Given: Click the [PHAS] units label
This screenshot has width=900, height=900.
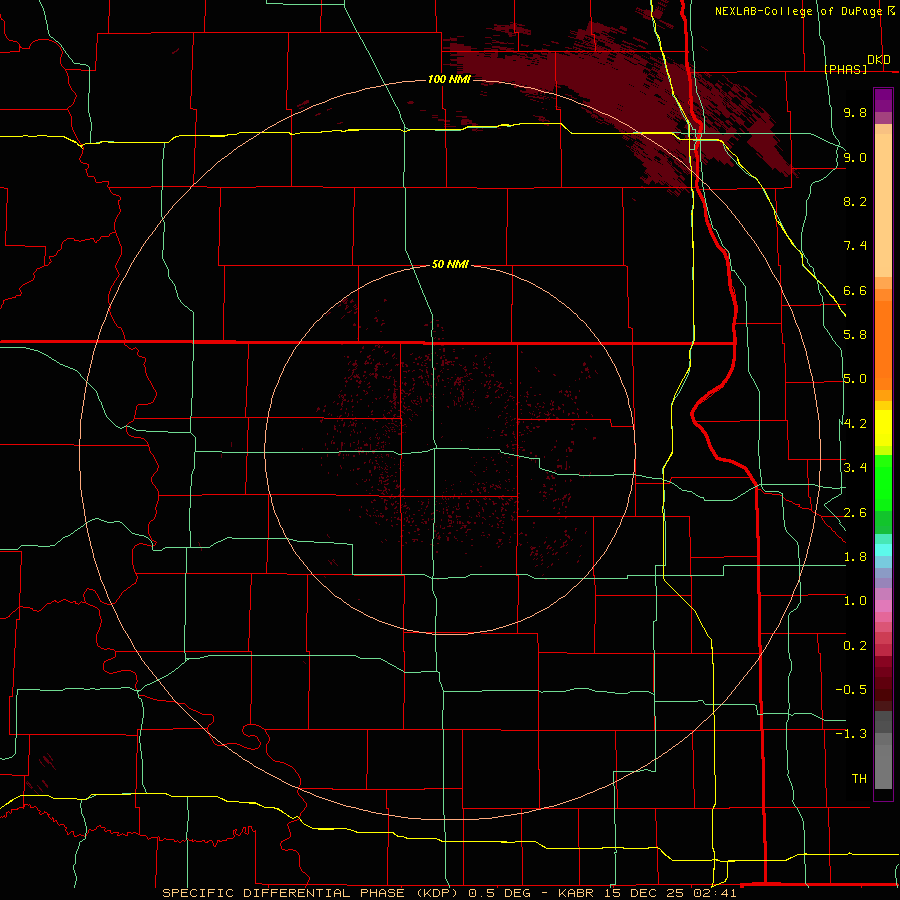Looking at the screenshot, I should (846, 69).
